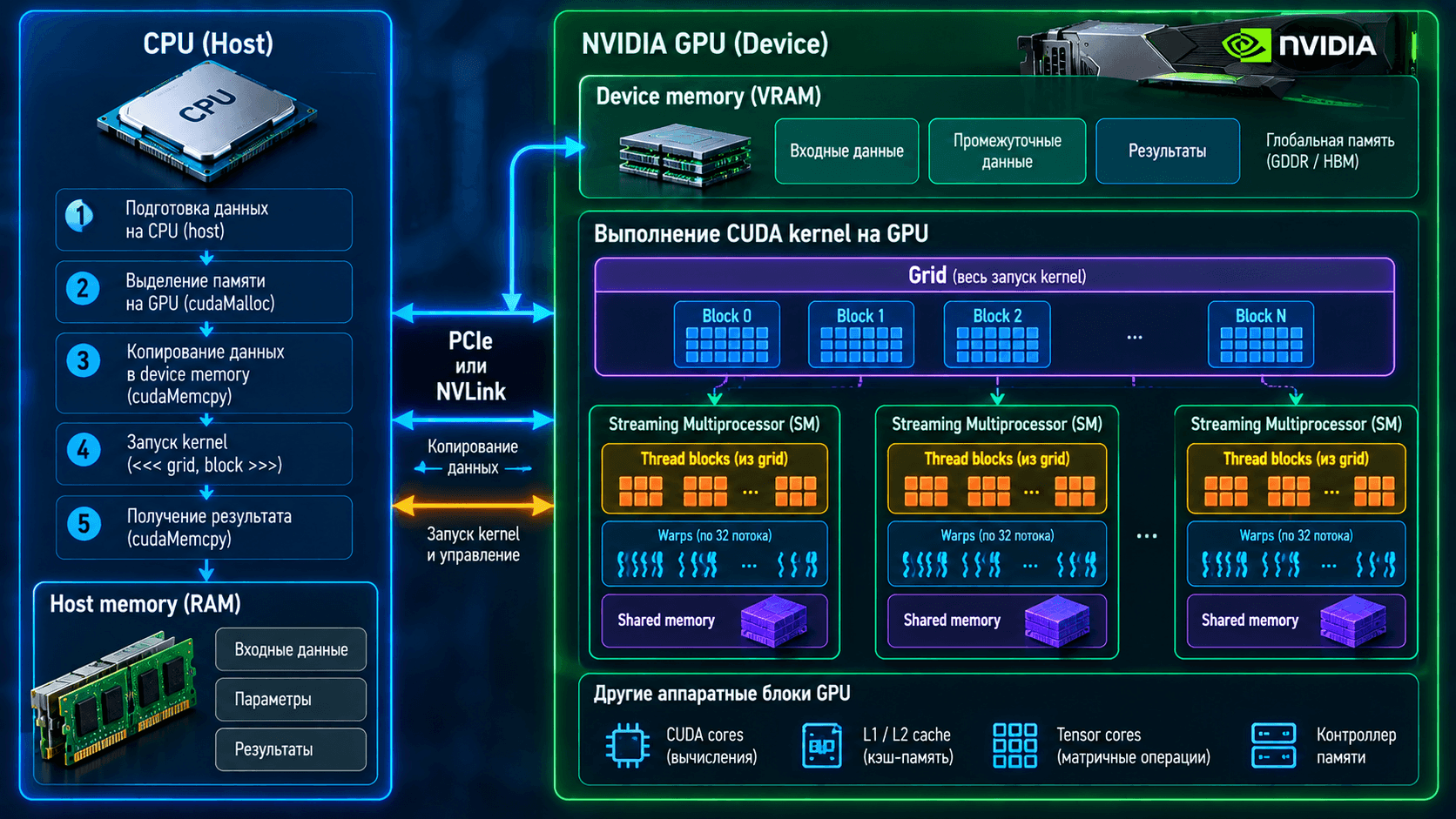The width and height of the screenshot is (1456, 819).
Task: Click 'Результаты' box in Host memory
Action: 291,749
